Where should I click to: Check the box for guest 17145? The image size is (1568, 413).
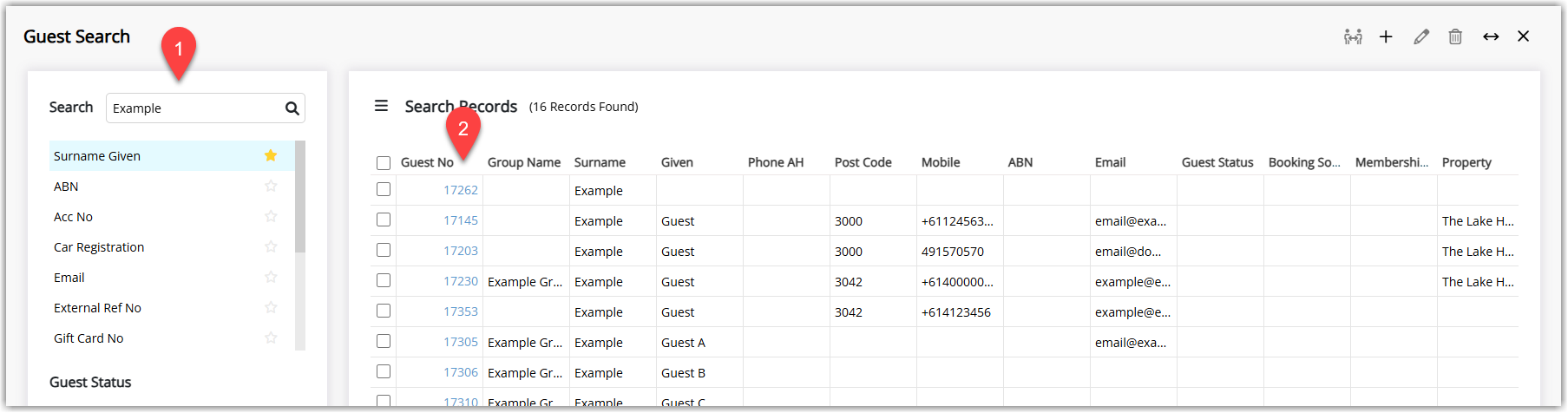coord(384,220)
